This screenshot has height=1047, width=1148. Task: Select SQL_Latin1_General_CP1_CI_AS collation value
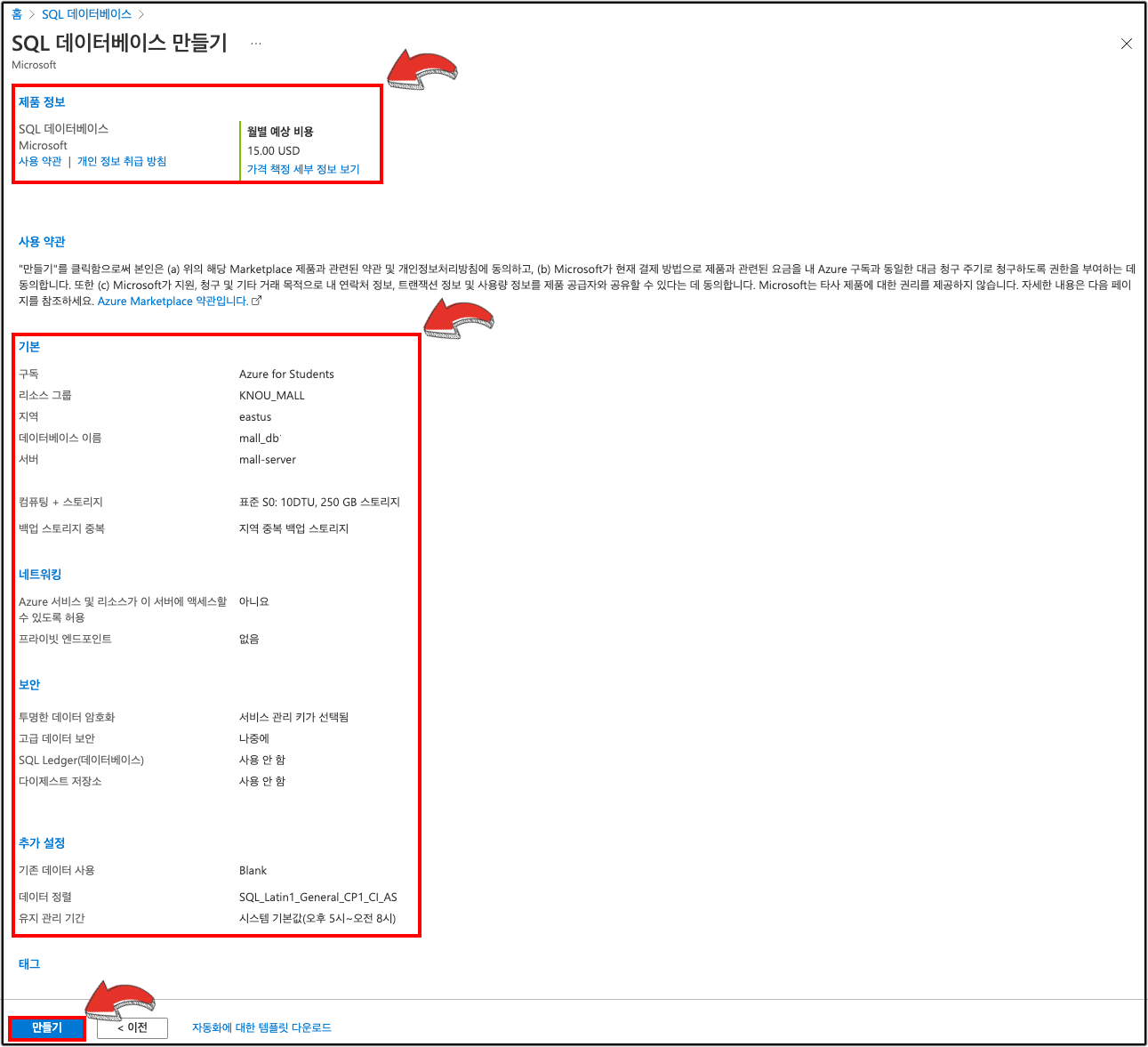click(x=318, y=898)
